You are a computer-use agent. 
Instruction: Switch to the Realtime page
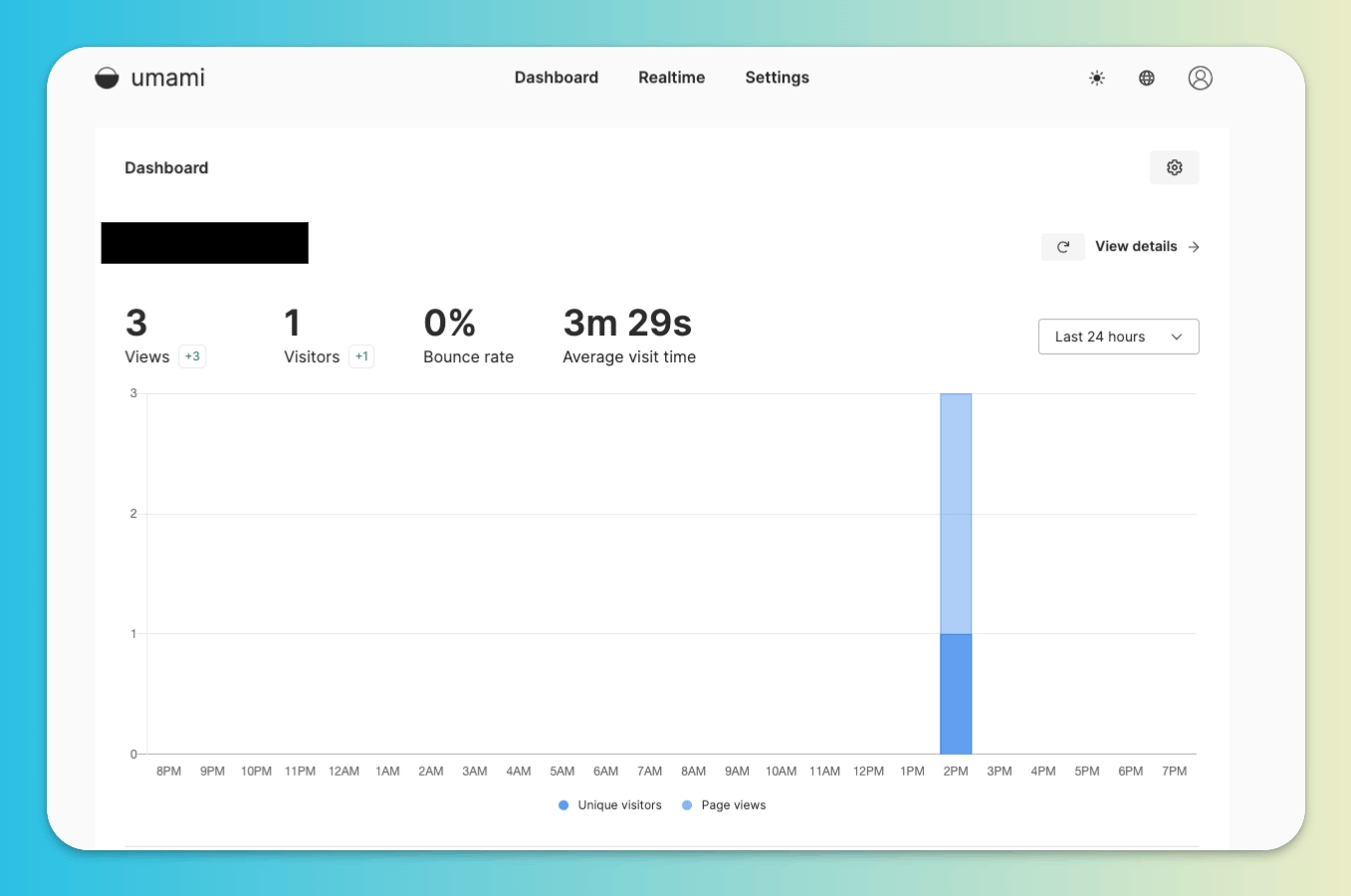click(x=672, y=78)
